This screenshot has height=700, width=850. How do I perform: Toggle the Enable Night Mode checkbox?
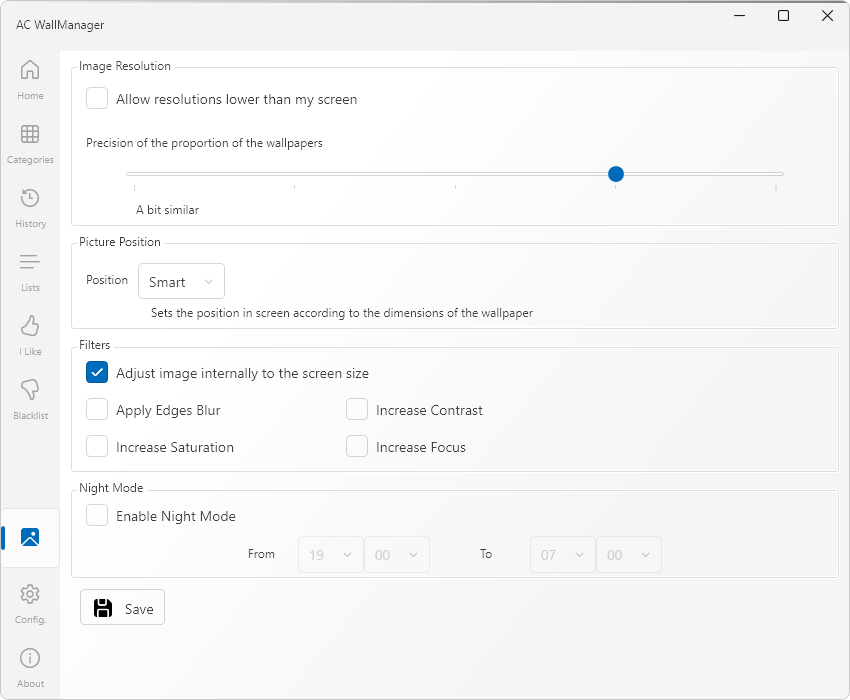[97, 516]
